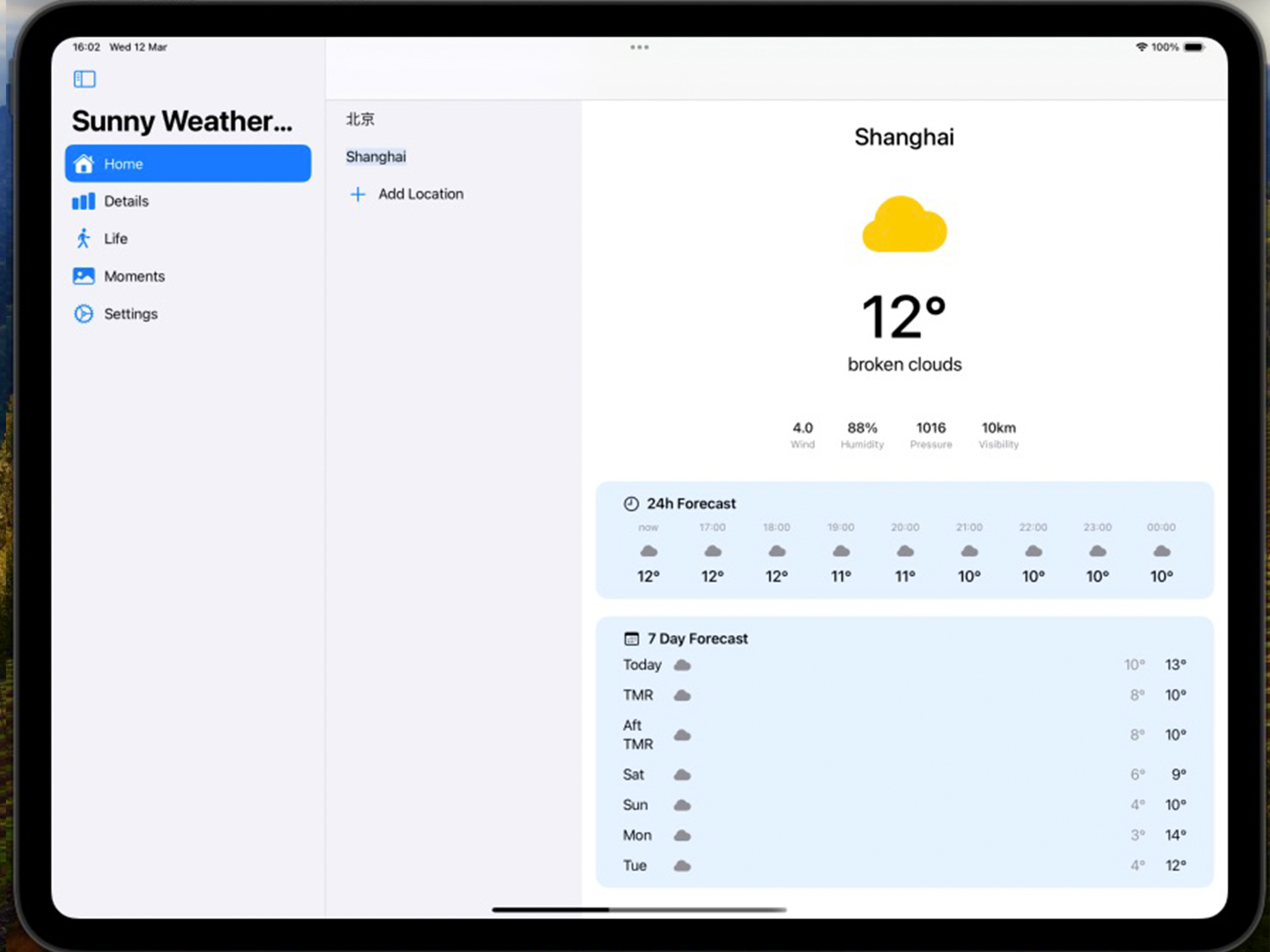Toggle the sidebar visibility icon
This screenshot has height=952, width=1270.
pos(84,78)
